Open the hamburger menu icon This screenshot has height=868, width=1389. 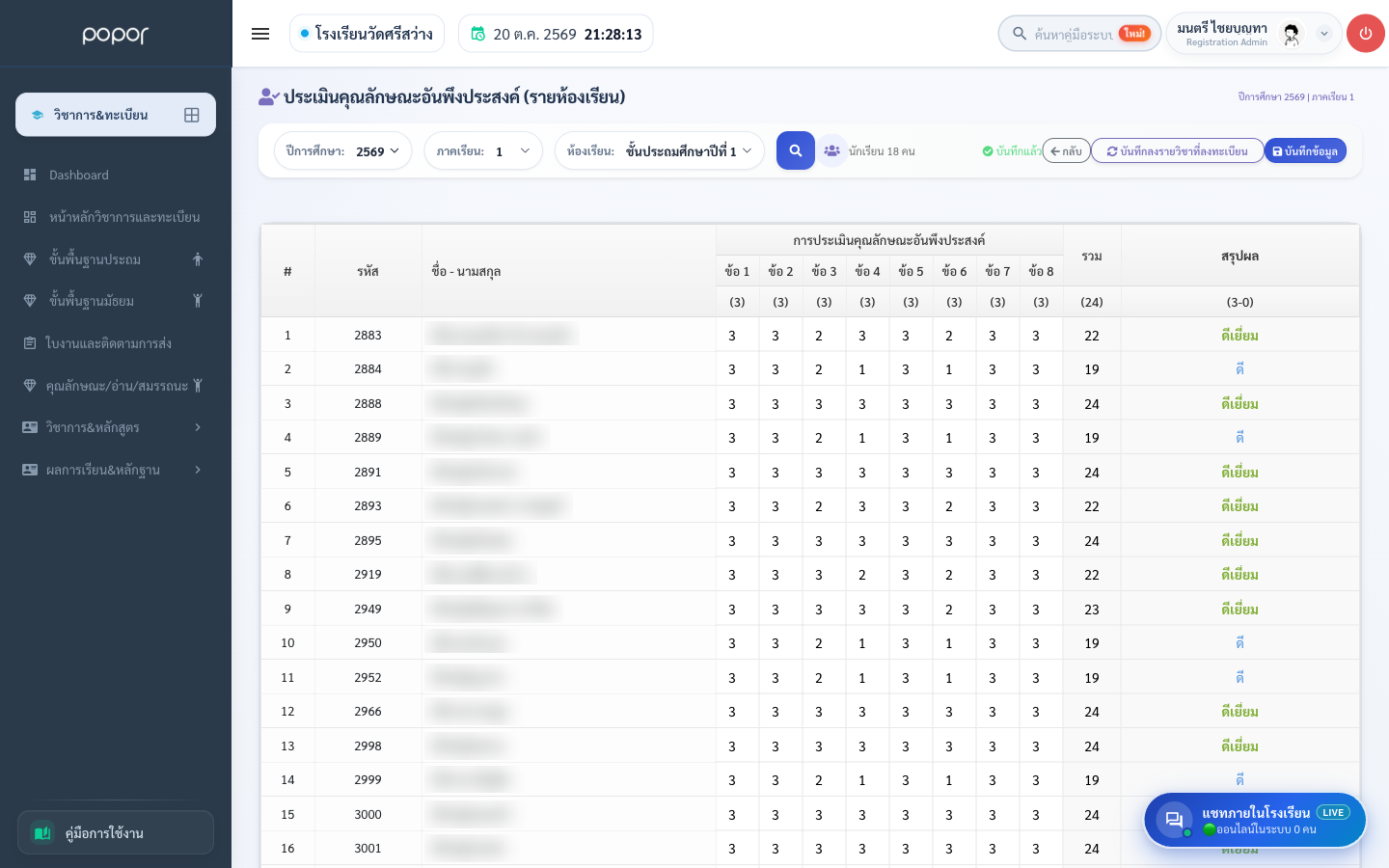(x=260, y=34)
